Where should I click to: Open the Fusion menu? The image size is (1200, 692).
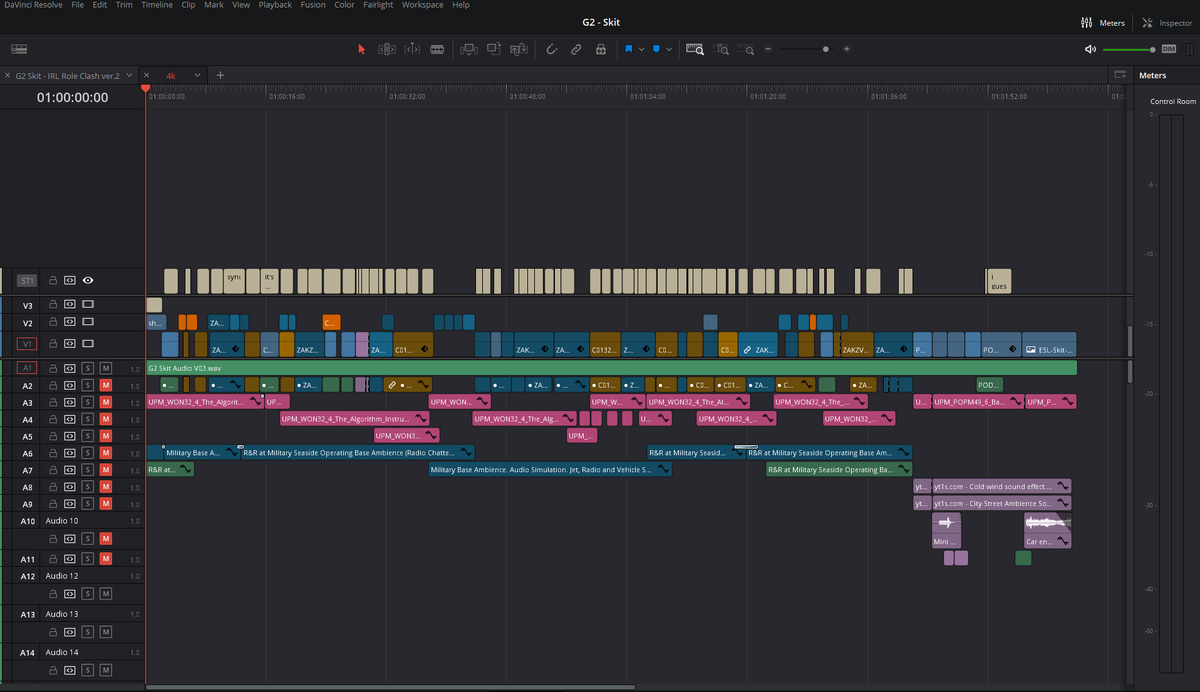point(312,5)
